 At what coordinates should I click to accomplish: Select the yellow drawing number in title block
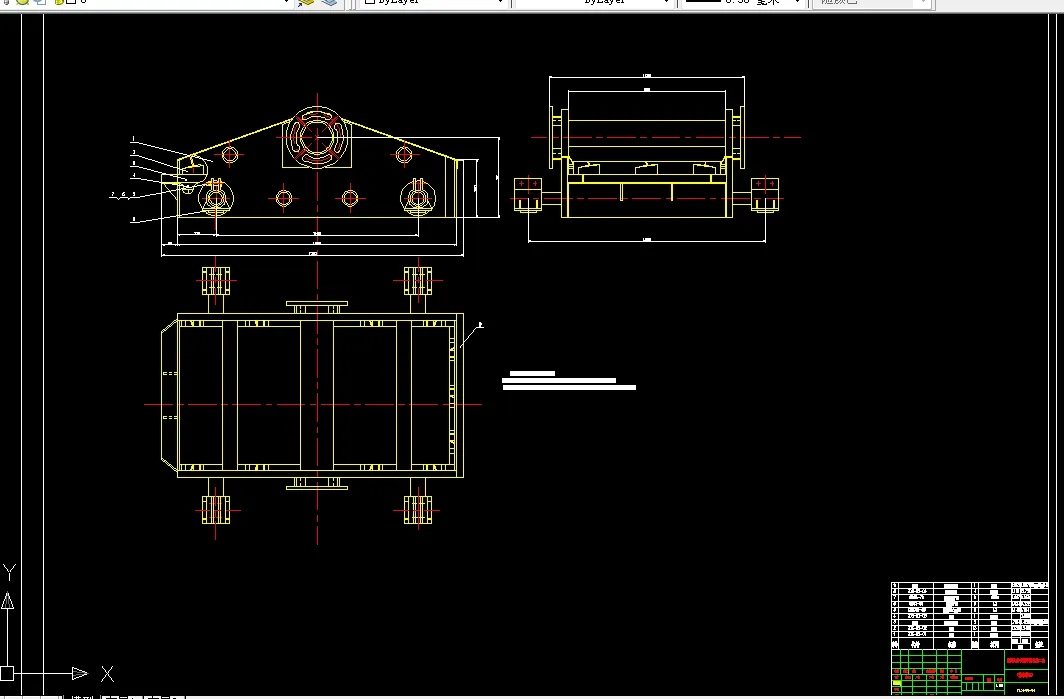coord(1025,689)
